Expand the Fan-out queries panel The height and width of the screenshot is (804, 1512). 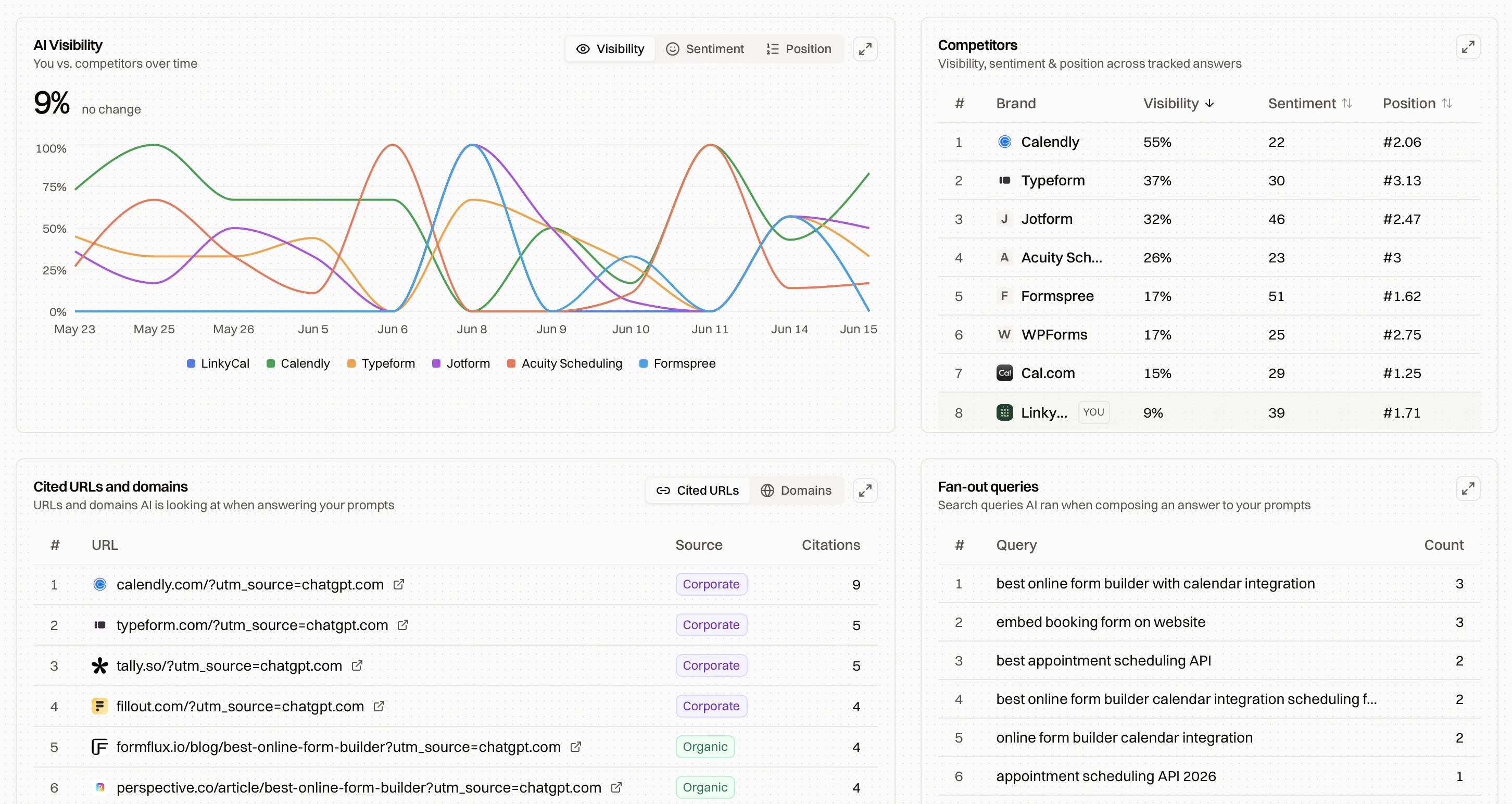[x=1467, y=488]
